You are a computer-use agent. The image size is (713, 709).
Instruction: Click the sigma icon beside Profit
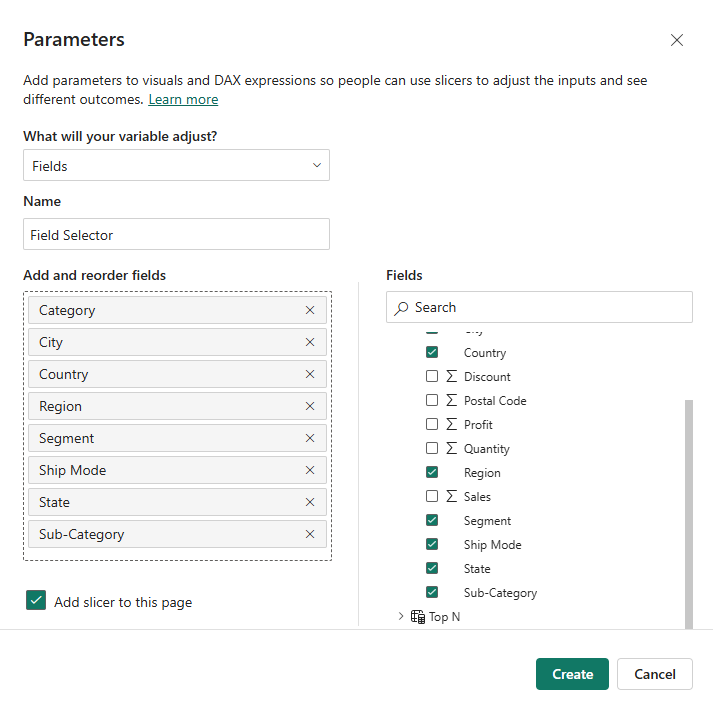(451, 424)
